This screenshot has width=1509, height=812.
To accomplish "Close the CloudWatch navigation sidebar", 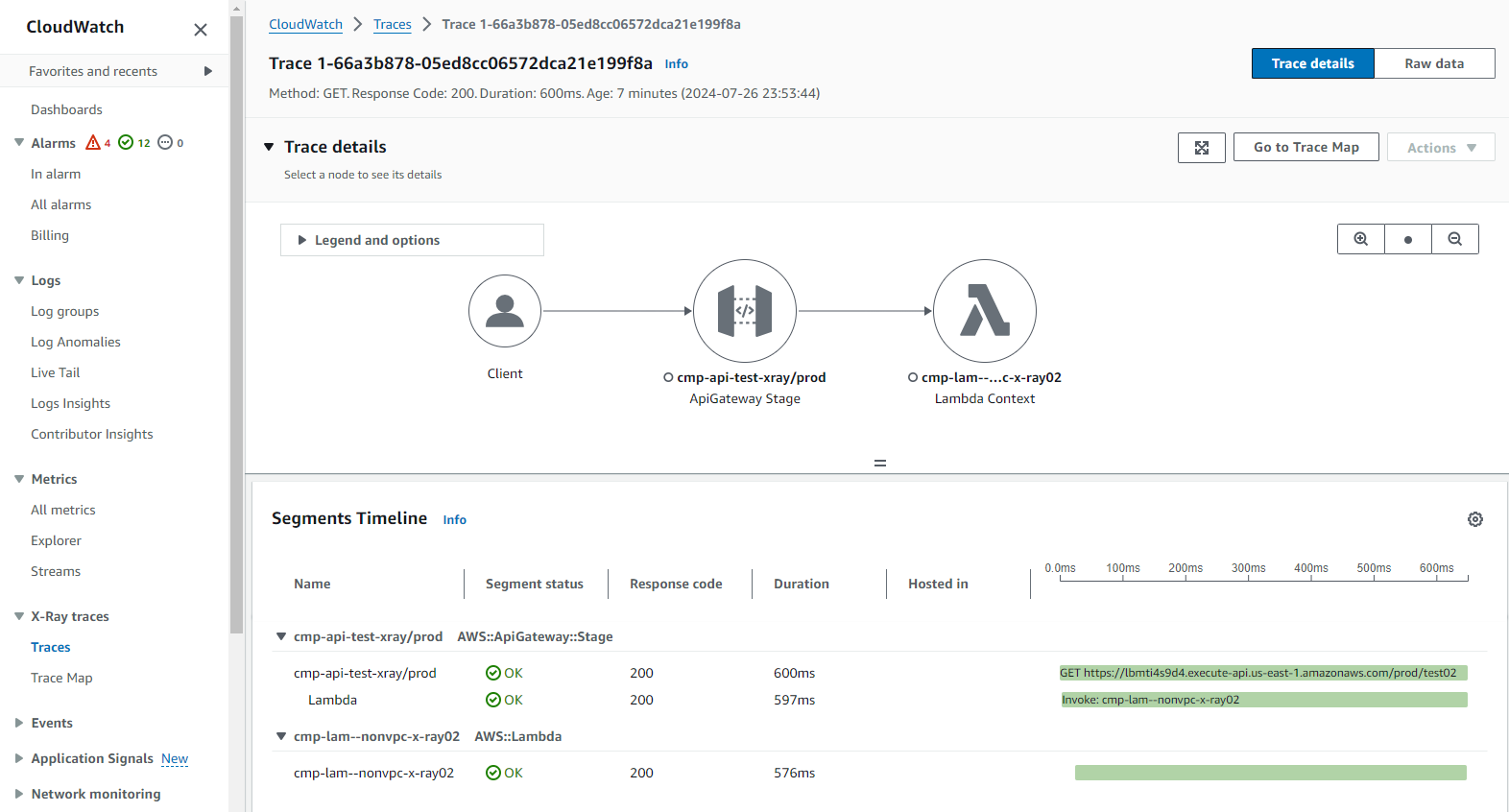I will tap(201, 30).
